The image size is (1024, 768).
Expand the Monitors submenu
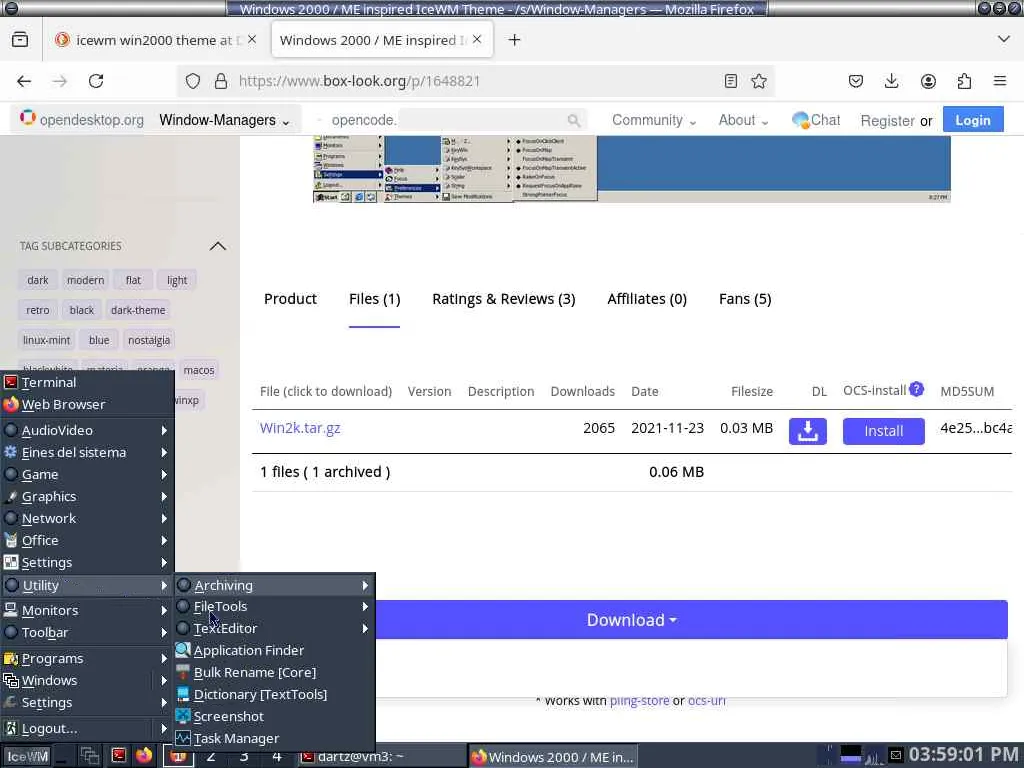[88, 610]
